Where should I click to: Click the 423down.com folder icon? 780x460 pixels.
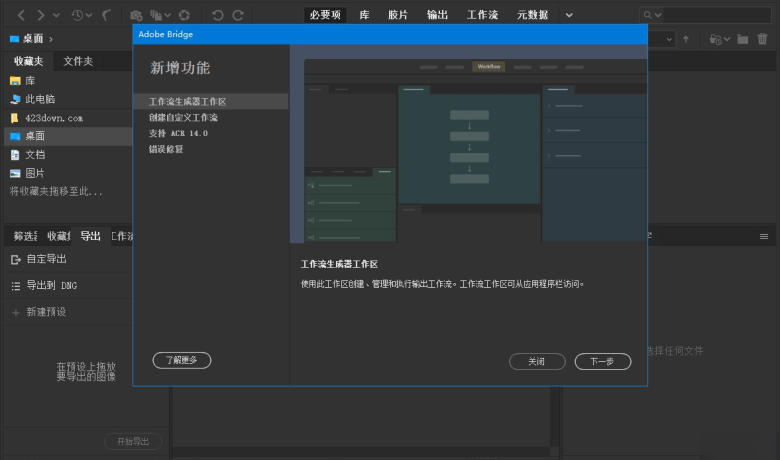(x=14, y=118)
